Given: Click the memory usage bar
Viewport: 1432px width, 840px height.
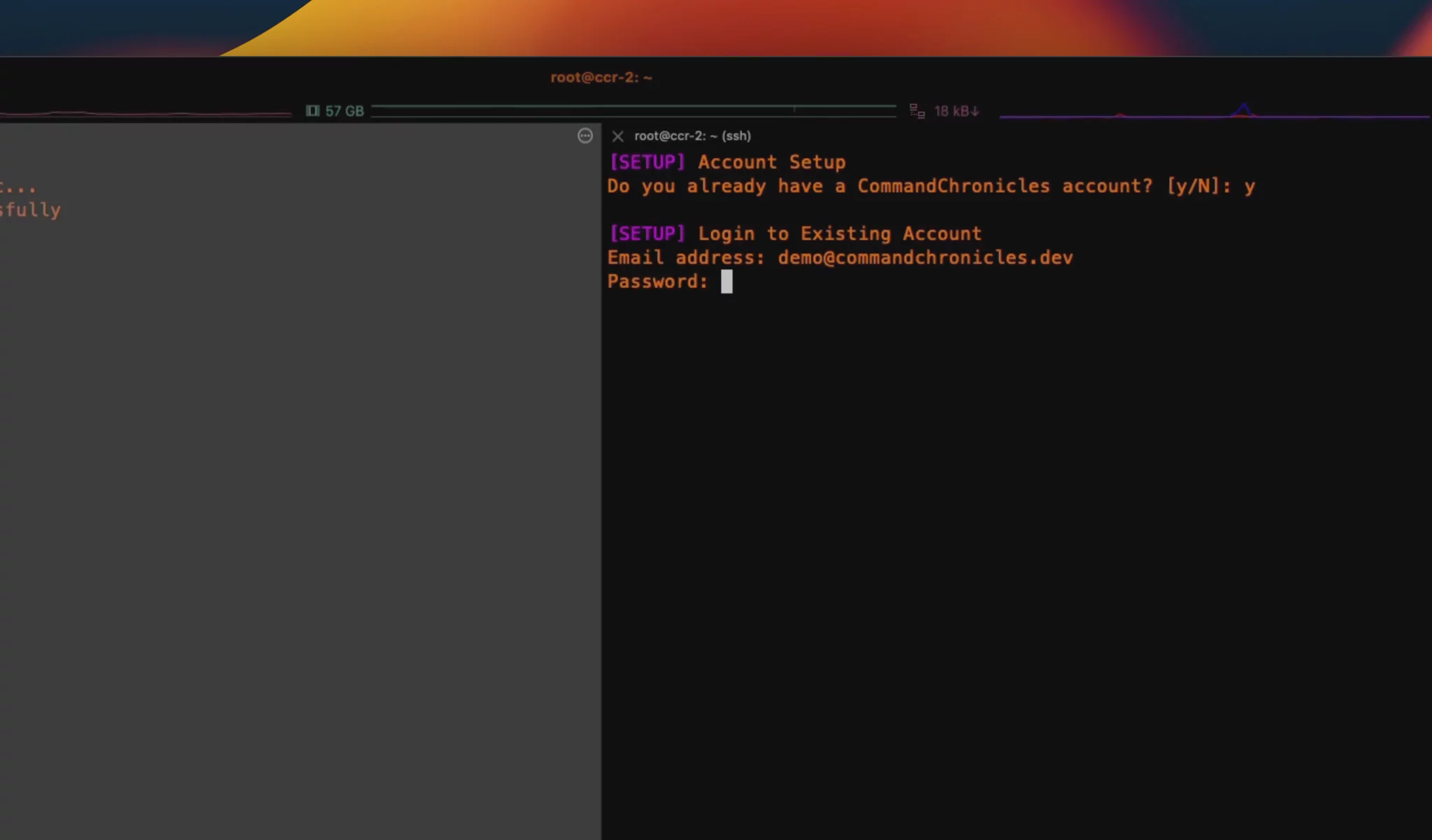Looking at the screenshot, I should tap(633, 110).
